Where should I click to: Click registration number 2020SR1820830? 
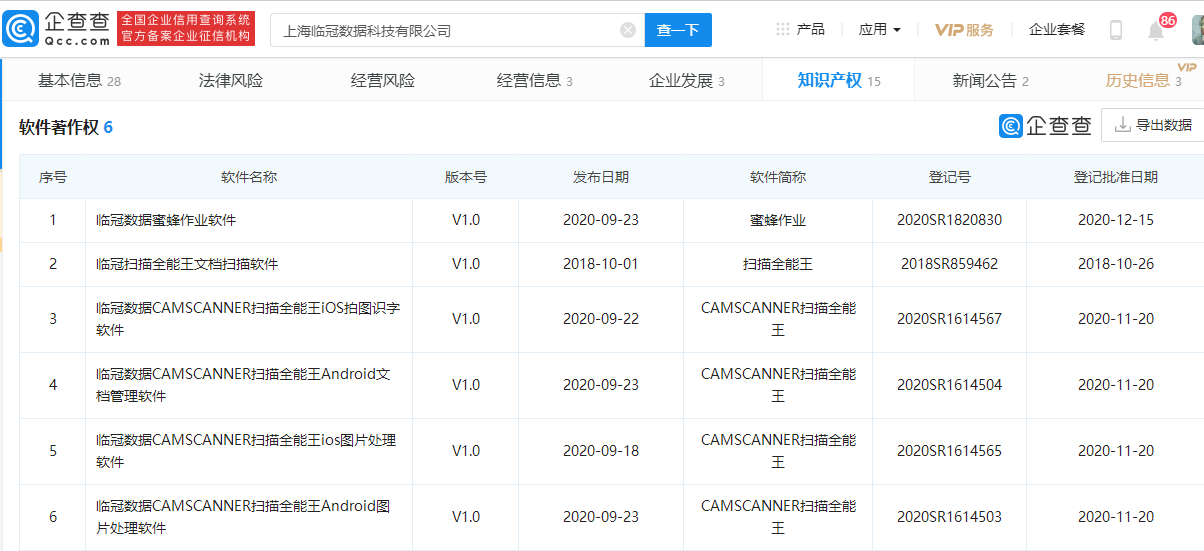click(x=949, y=220)
